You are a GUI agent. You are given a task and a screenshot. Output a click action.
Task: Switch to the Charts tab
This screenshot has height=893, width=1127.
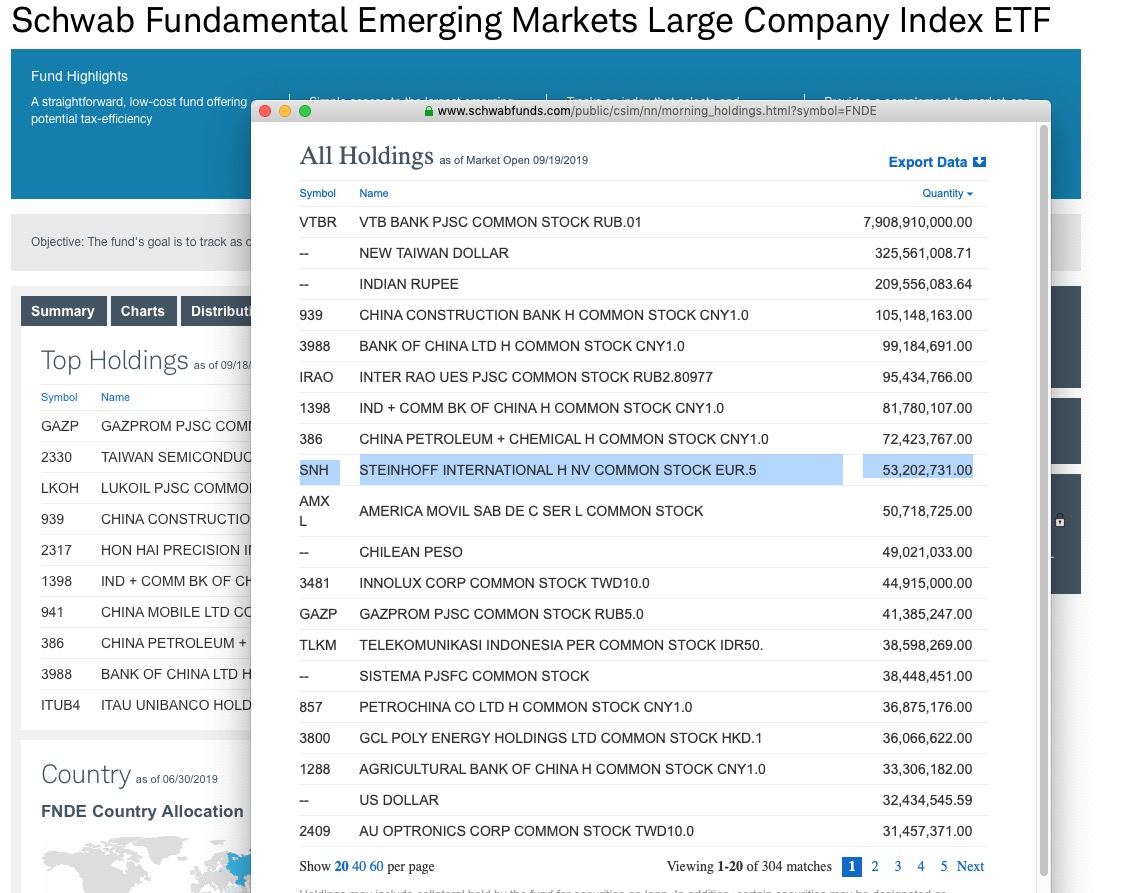(x=143, y=311)
